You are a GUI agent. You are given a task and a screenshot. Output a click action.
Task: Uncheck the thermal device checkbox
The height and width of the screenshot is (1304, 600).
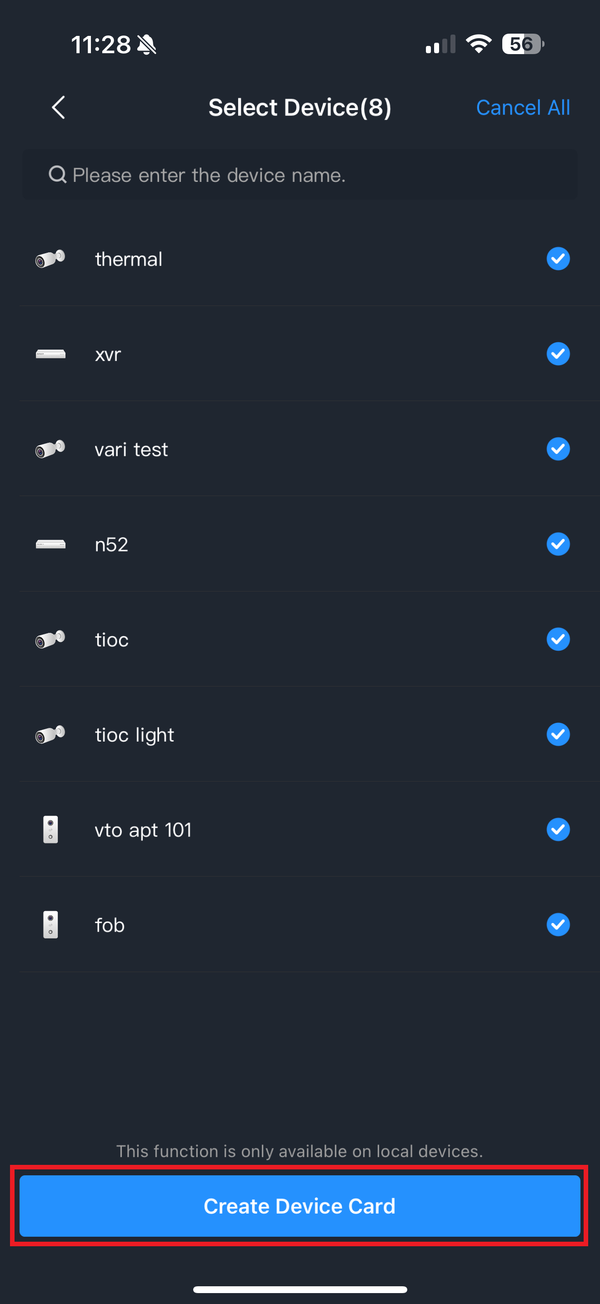point(558,259)
